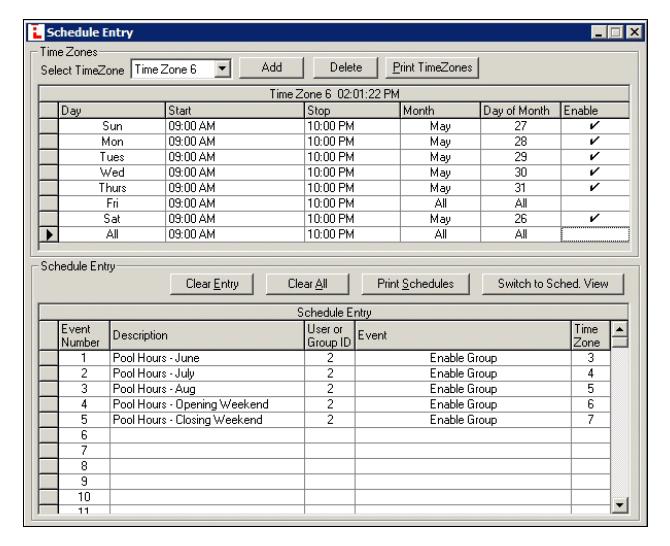Click Day of Month 31 in Thurs row
Viewport: 670px width, 546px height.
click(x=520, y=188)
